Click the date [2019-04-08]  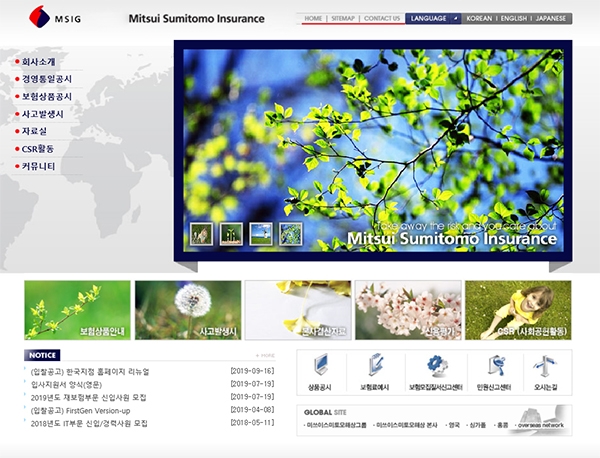(253, 410)
